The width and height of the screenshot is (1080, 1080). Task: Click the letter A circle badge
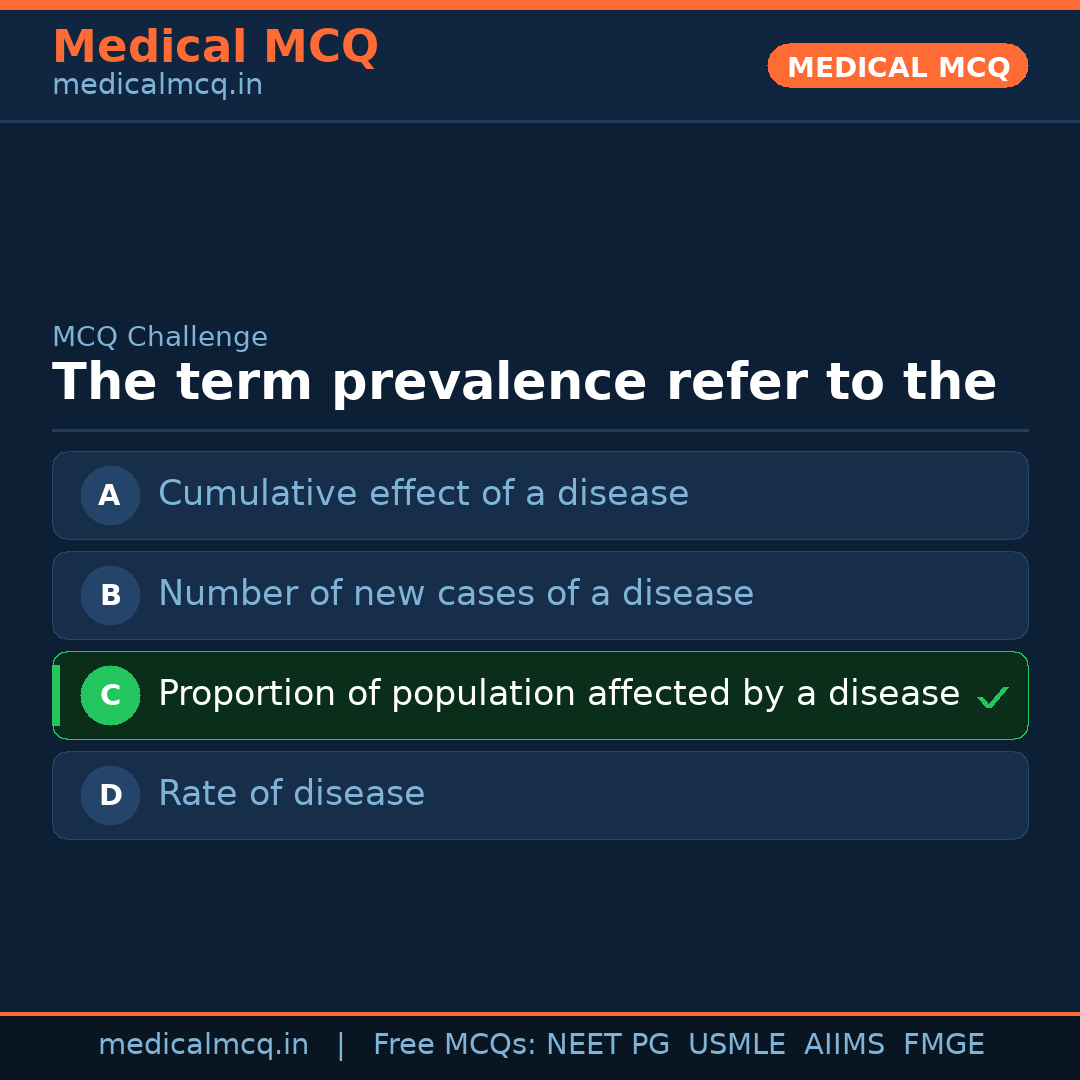[x=110, y=495]
